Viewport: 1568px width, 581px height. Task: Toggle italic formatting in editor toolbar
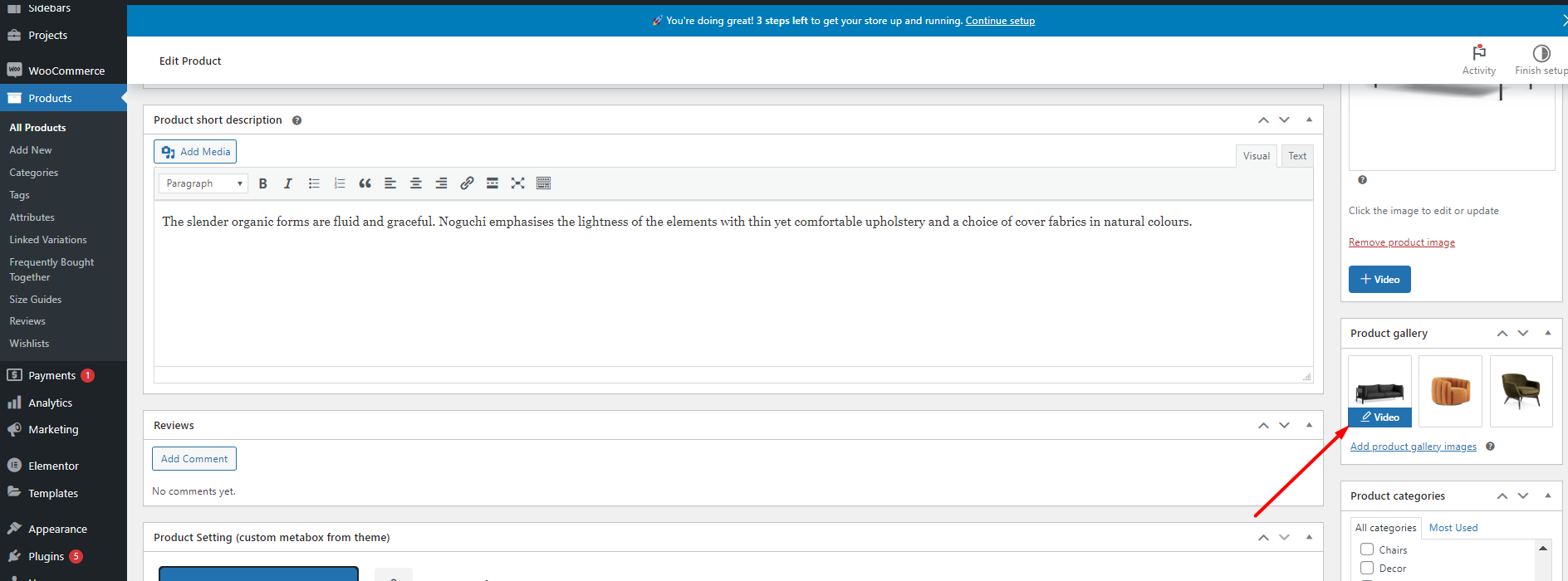coord(288,183)
